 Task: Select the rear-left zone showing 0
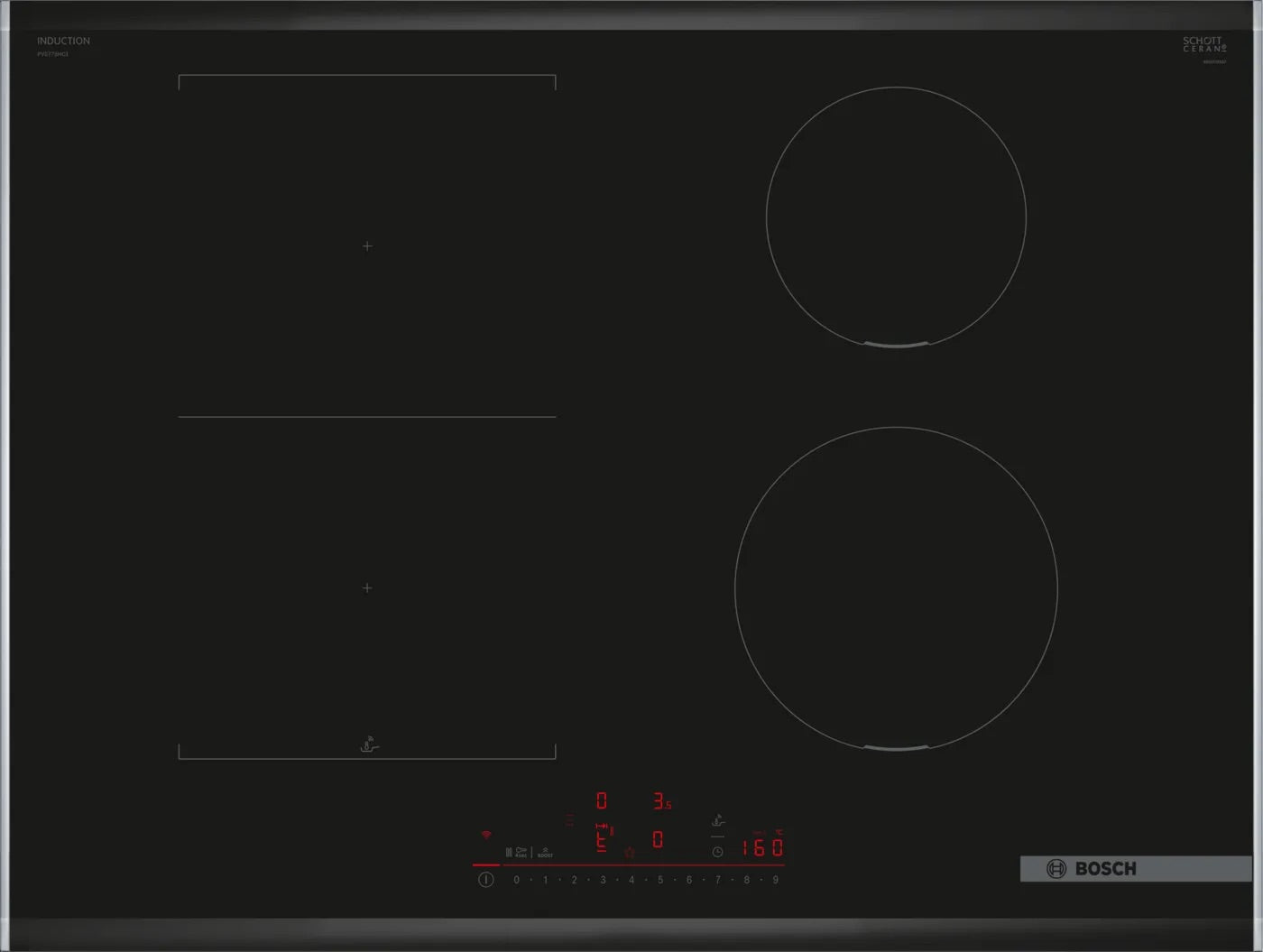pos(602,801)
